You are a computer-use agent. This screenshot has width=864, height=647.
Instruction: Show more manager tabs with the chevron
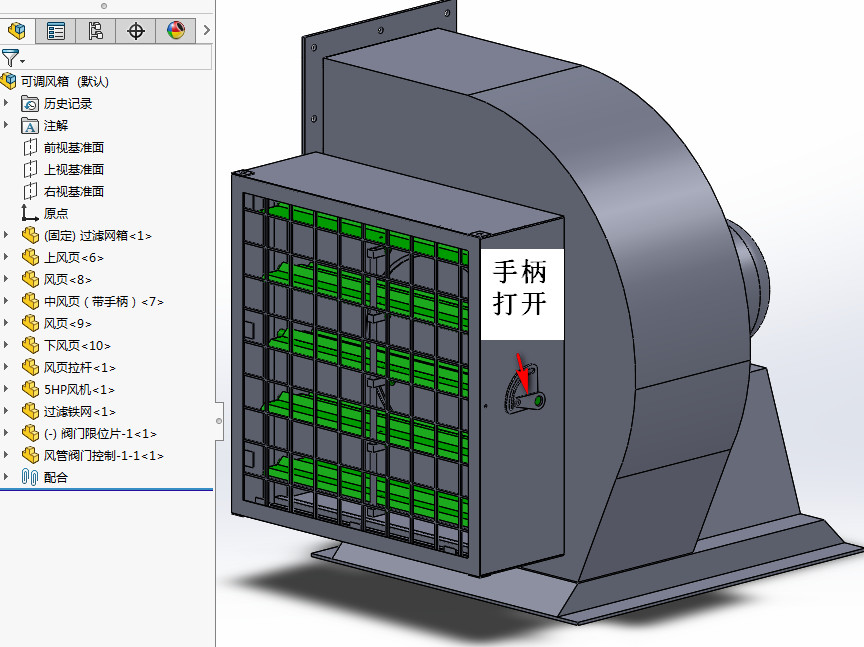(207, 30)
